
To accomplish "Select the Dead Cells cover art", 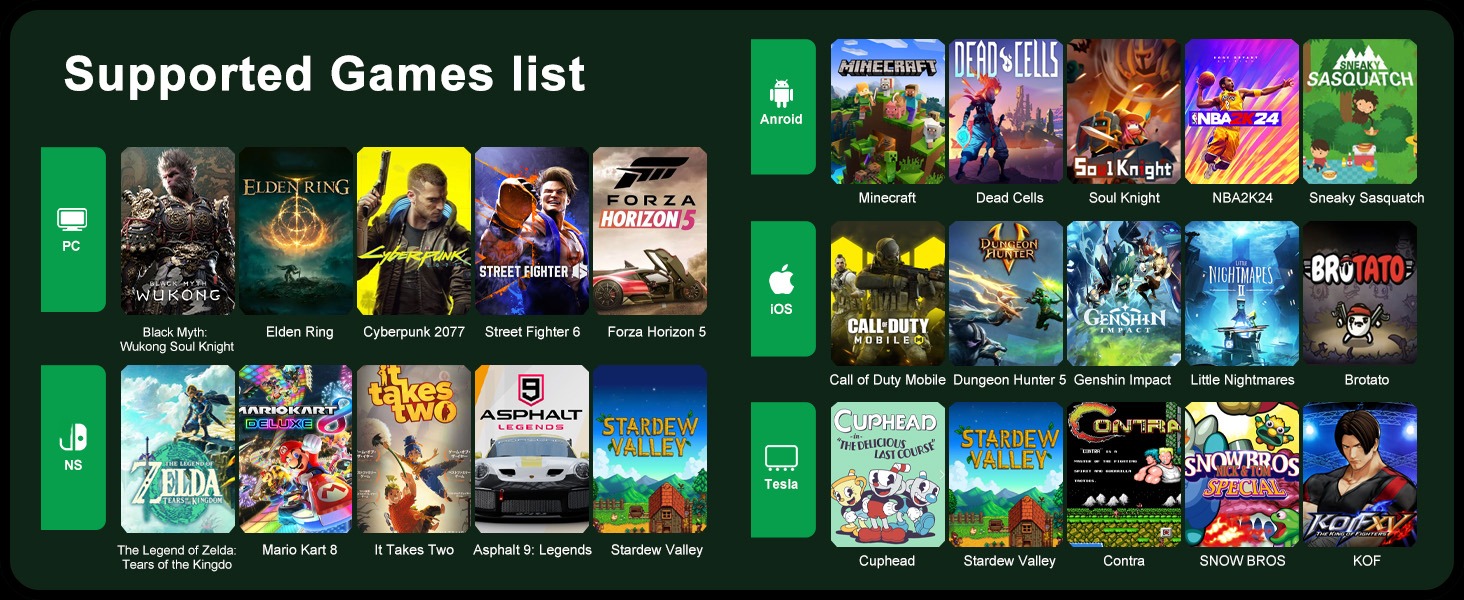I will tap(1006, 111).
